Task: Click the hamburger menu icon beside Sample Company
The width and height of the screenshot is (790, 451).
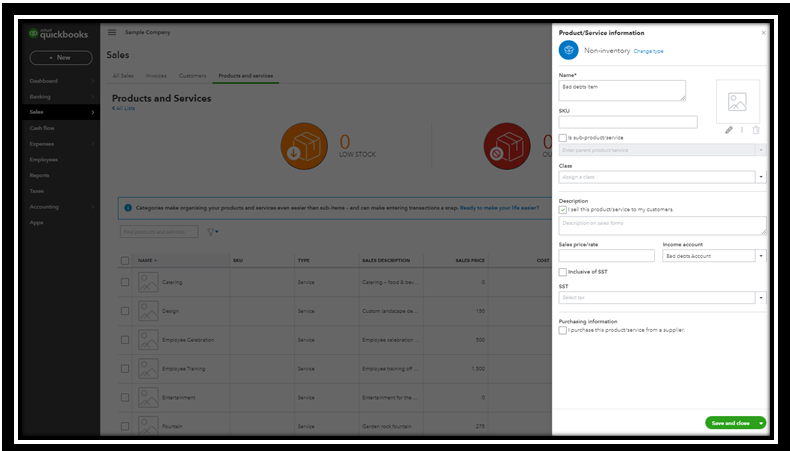Action: click(112, 32)
